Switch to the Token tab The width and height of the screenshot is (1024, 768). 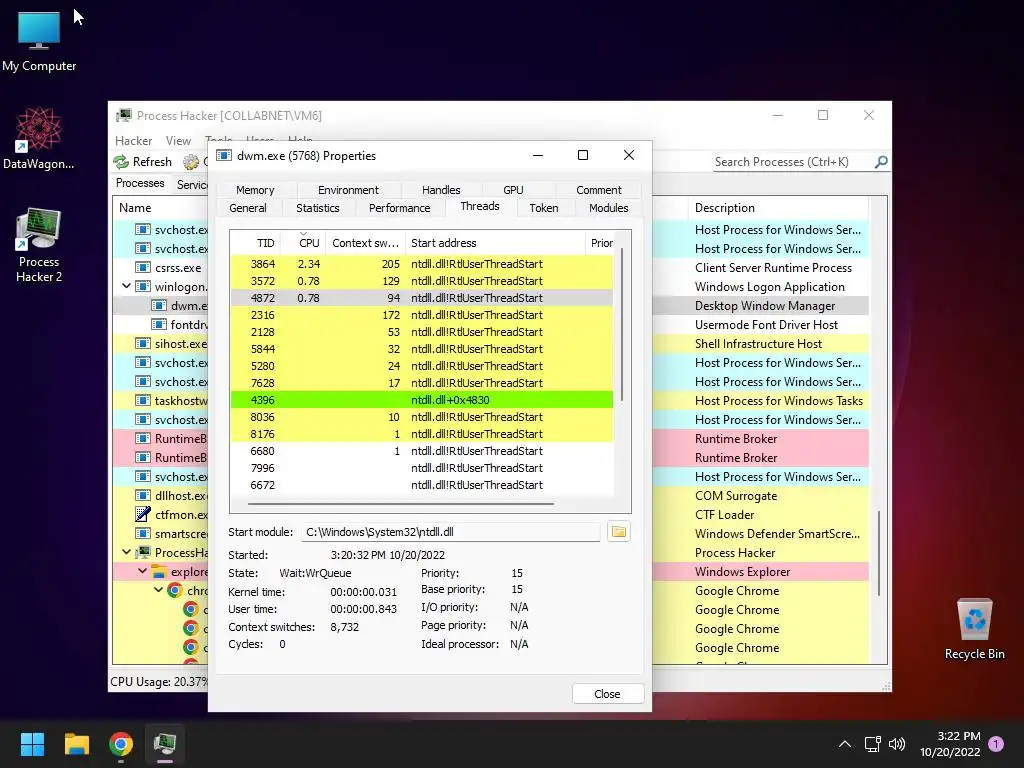pyautogui.click(x=543, y=208)
